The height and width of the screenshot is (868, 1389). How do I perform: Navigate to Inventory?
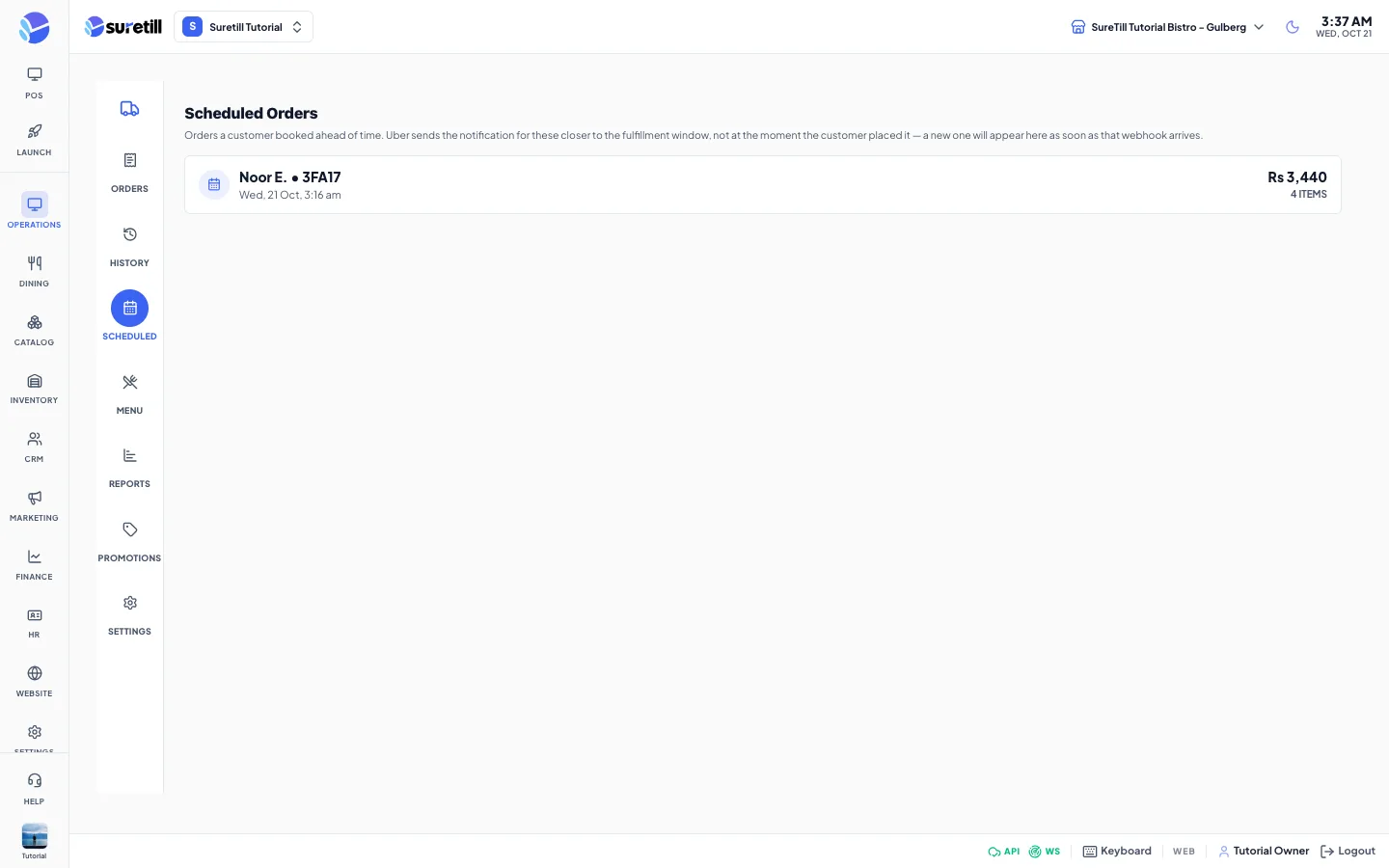point(34,388)
